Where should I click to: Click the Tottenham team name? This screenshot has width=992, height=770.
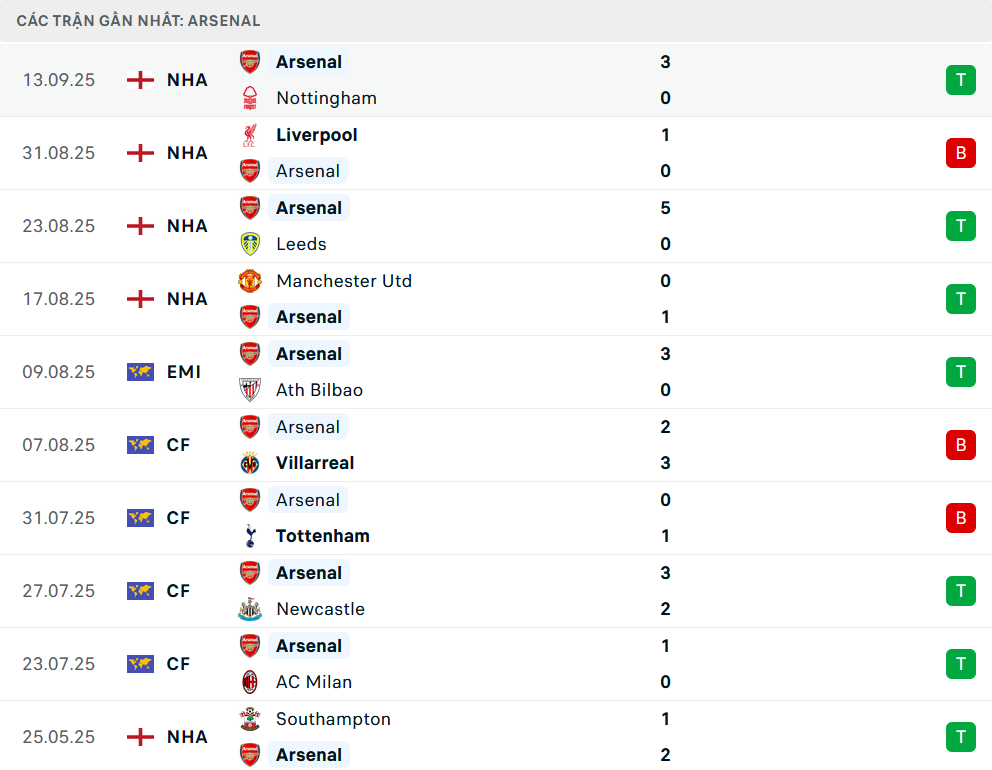point(322,536)
